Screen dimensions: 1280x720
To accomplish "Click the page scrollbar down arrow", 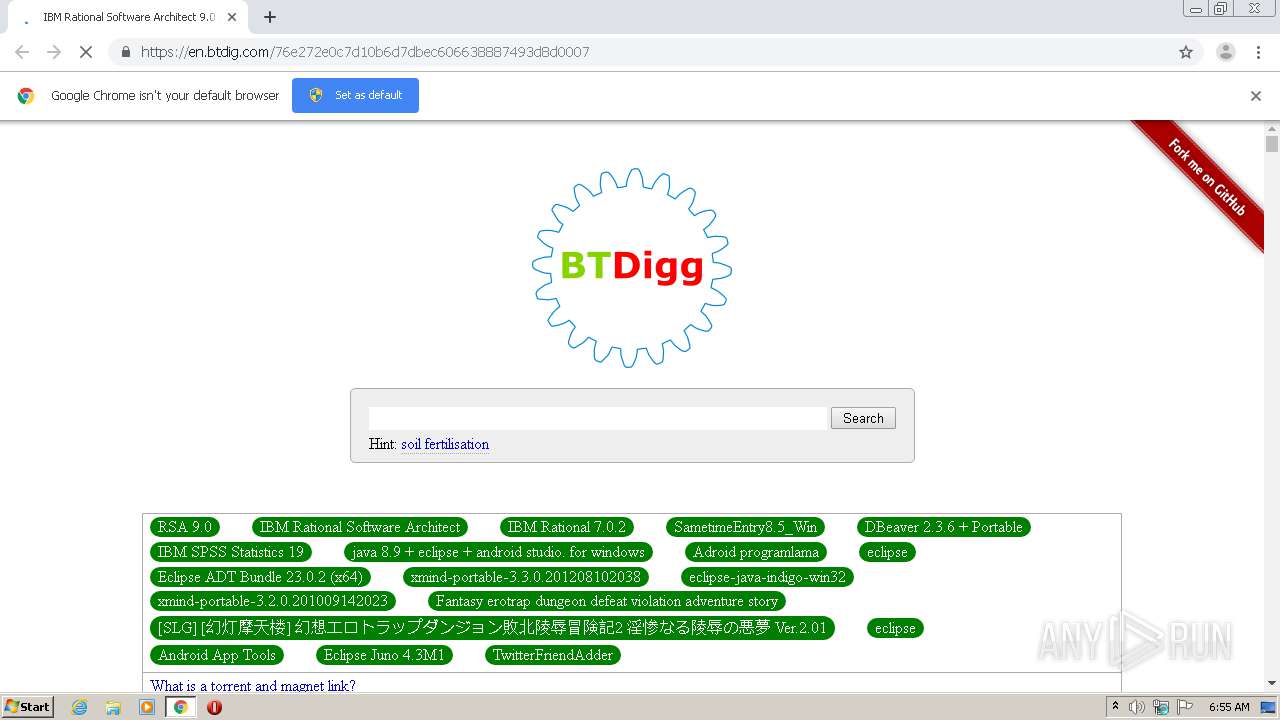I will pos(1272,684).
